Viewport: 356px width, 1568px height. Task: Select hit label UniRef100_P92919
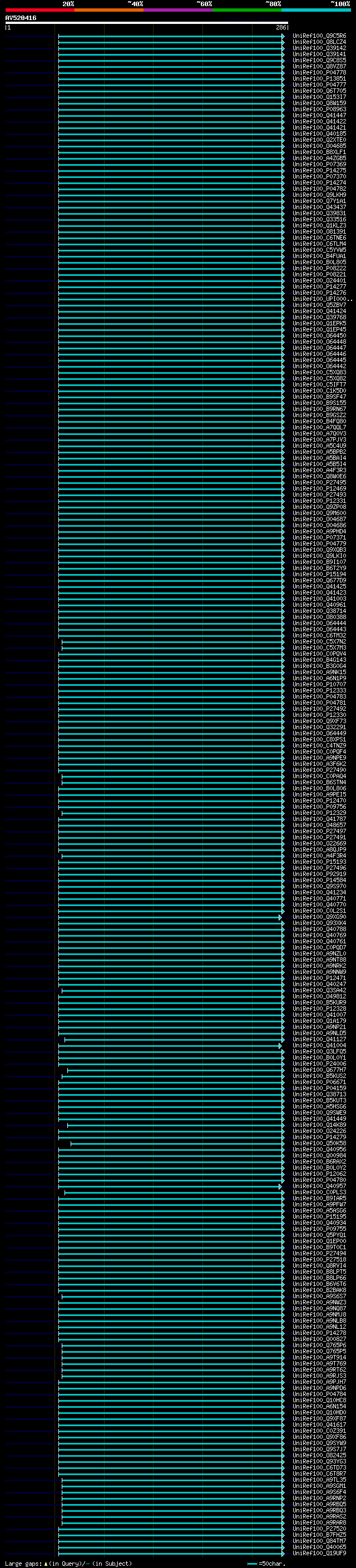pyautogui.click(x=319, y=874)
